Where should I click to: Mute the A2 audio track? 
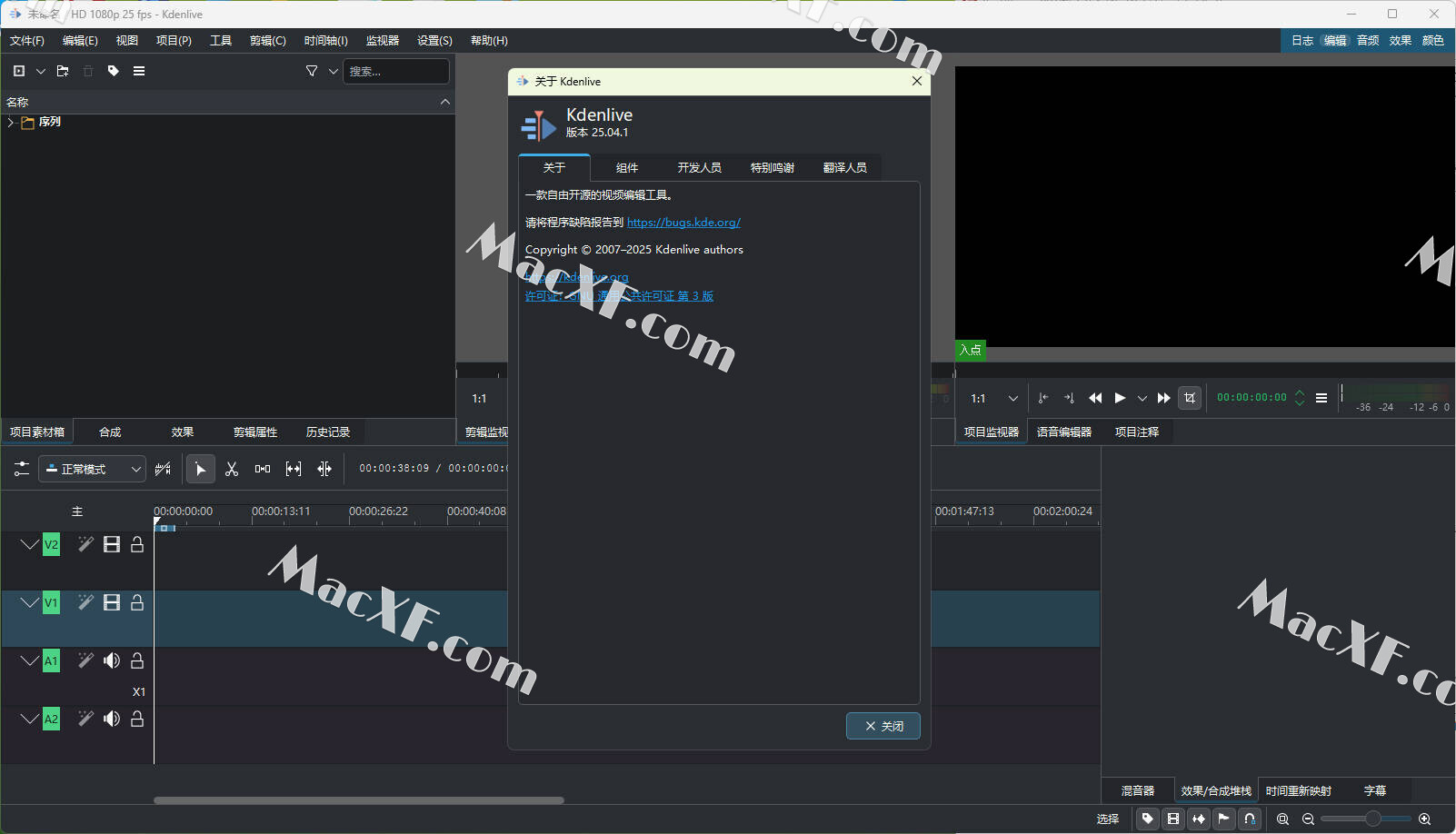(112, 719)
